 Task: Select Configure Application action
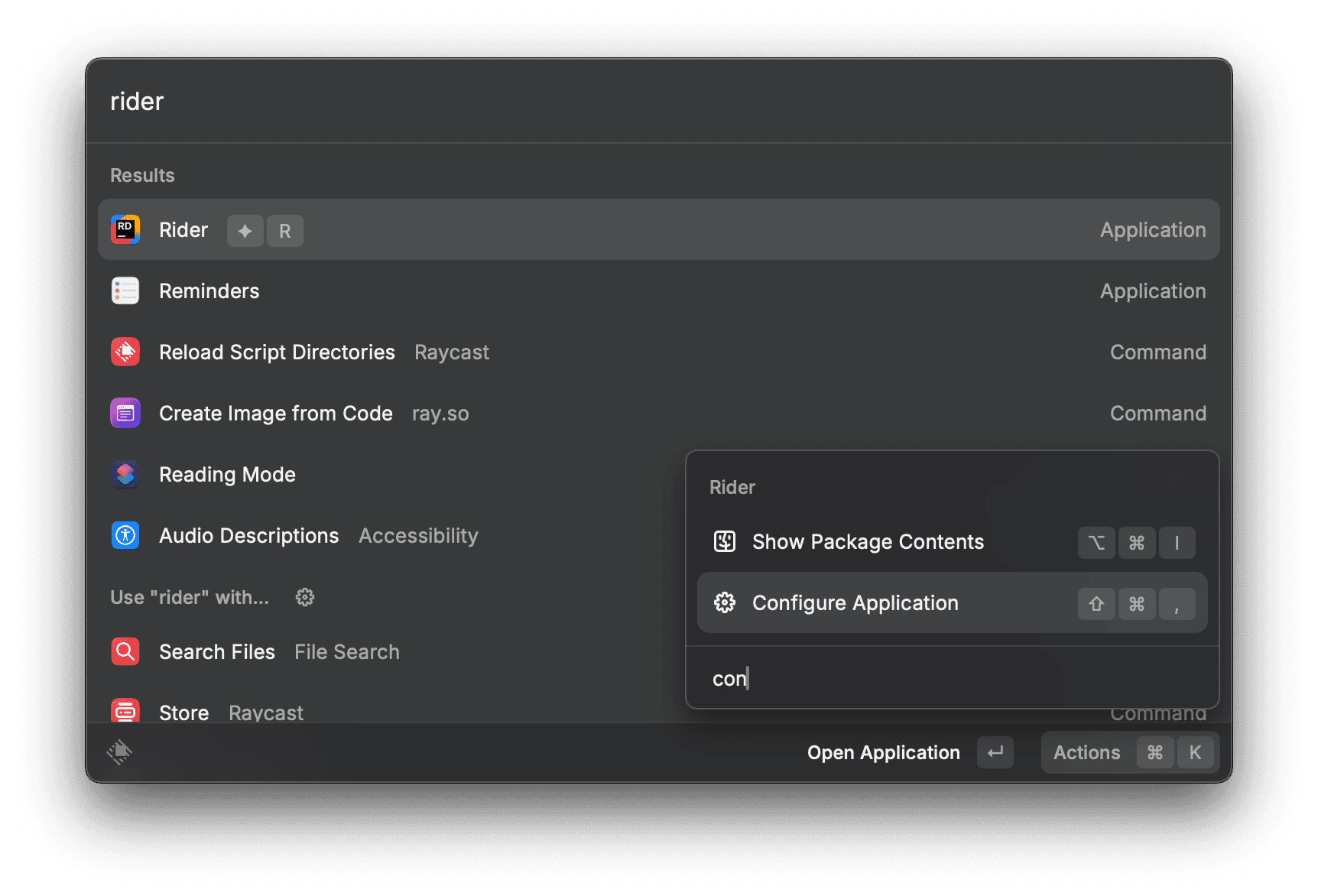point(855,602)
